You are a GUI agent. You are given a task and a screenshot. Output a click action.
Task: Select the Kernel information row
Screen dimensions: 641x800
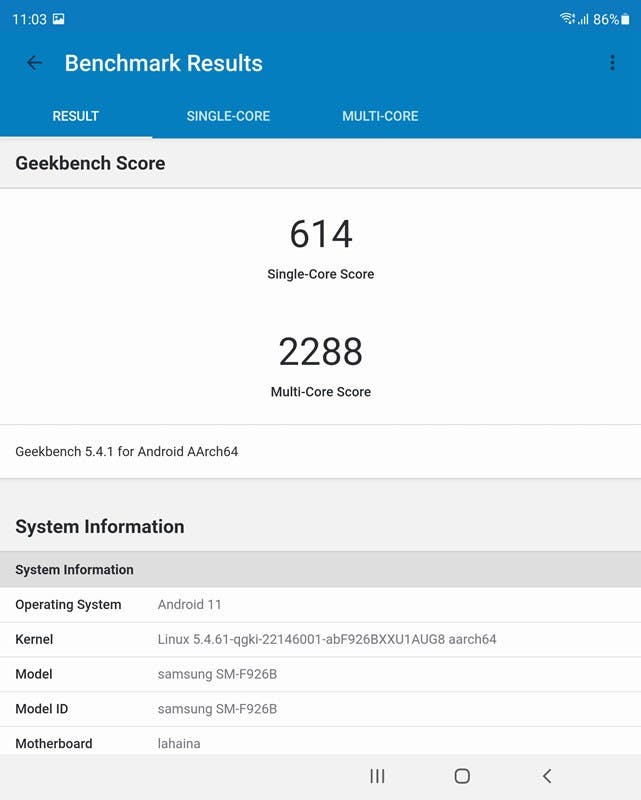tap(320, 640)
